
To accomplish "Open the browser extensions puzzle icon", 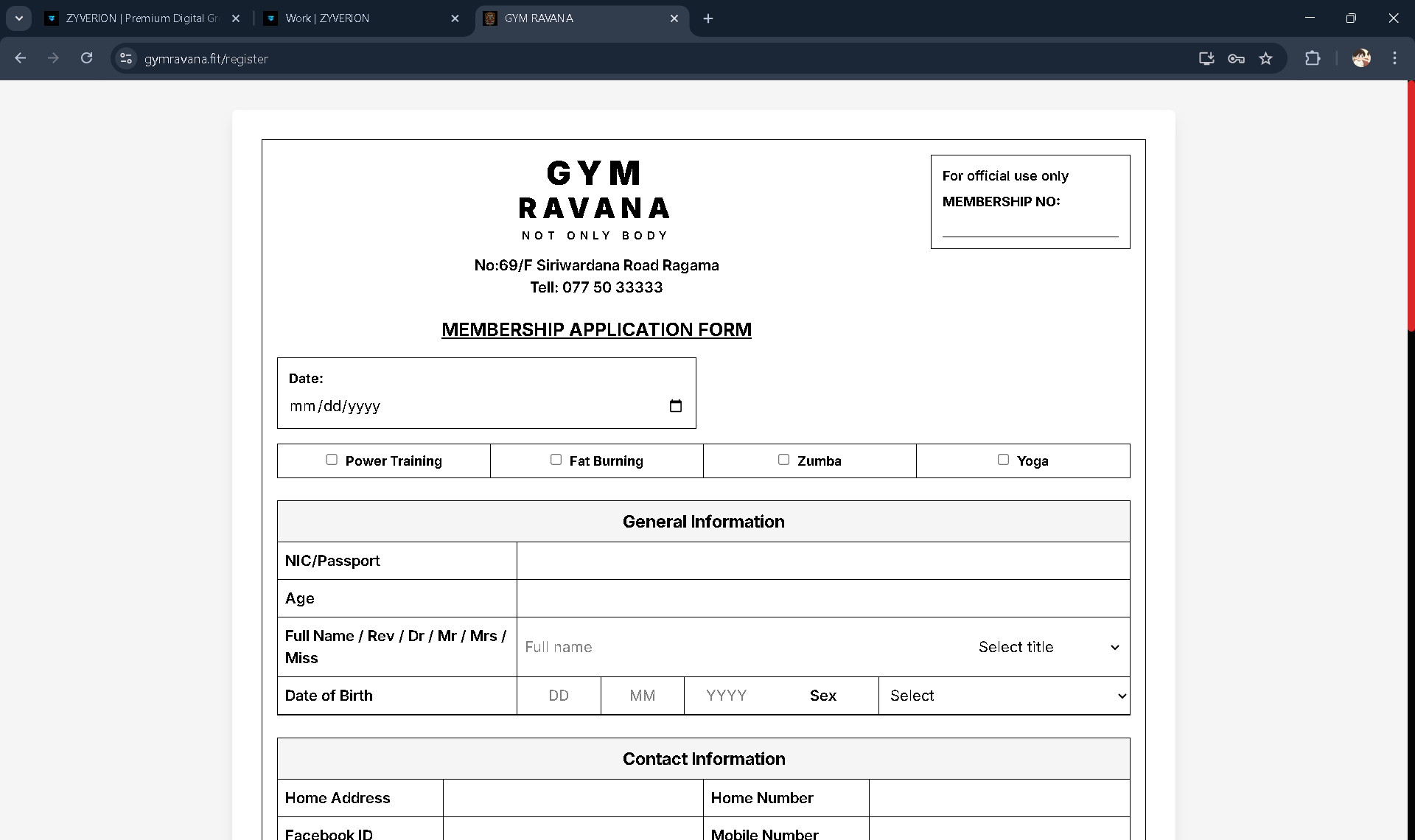I will pos(1314,58).
